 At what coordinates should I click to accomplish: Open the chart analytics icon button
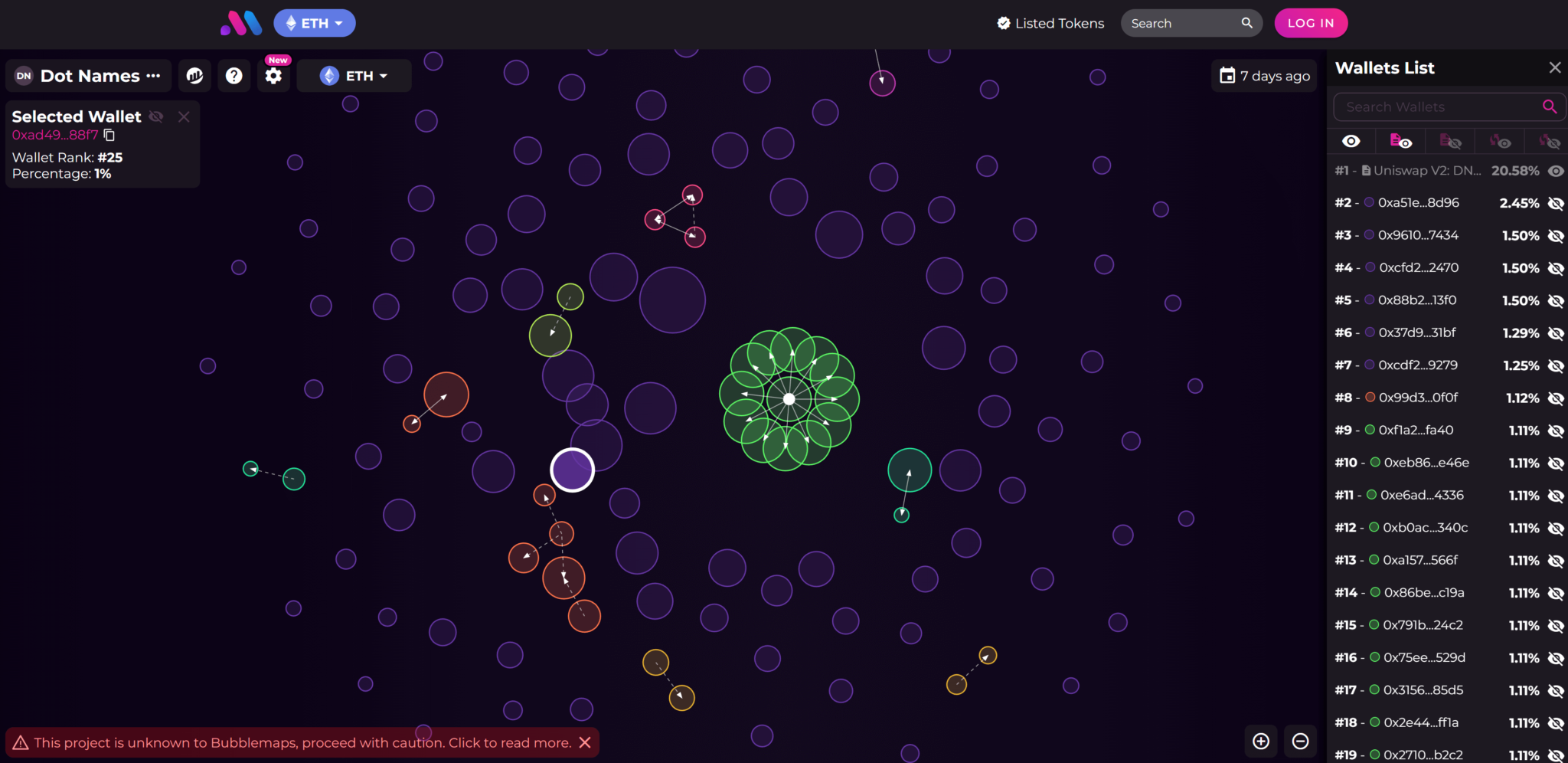coord(195,76)
